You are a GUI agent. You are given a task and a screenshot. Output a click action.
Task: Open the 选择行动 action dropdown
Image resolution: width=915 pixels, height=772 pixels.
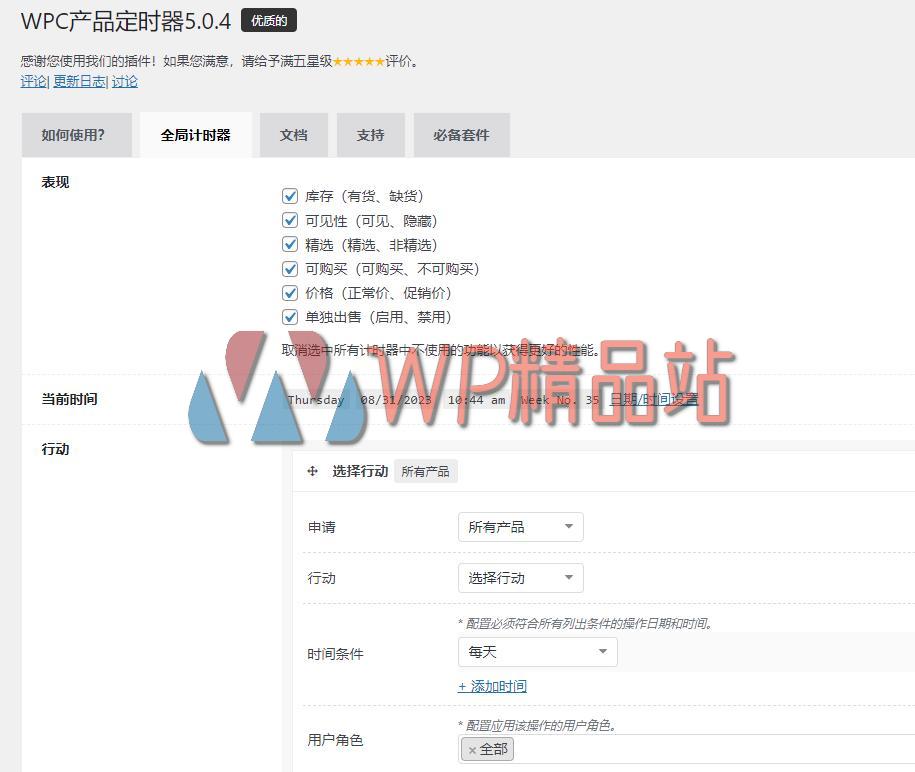tap(520, 577)
